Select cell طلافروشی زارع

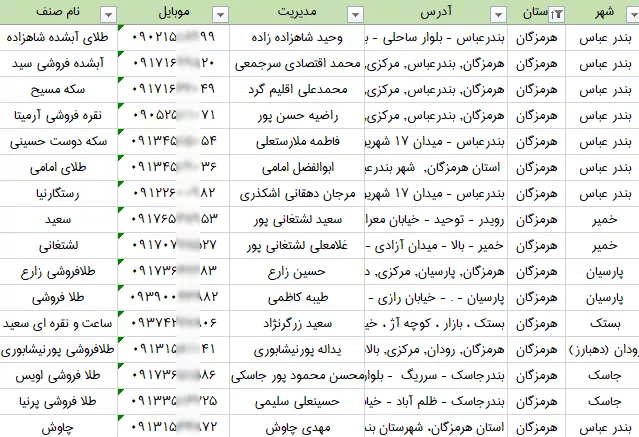coord(59,272)
